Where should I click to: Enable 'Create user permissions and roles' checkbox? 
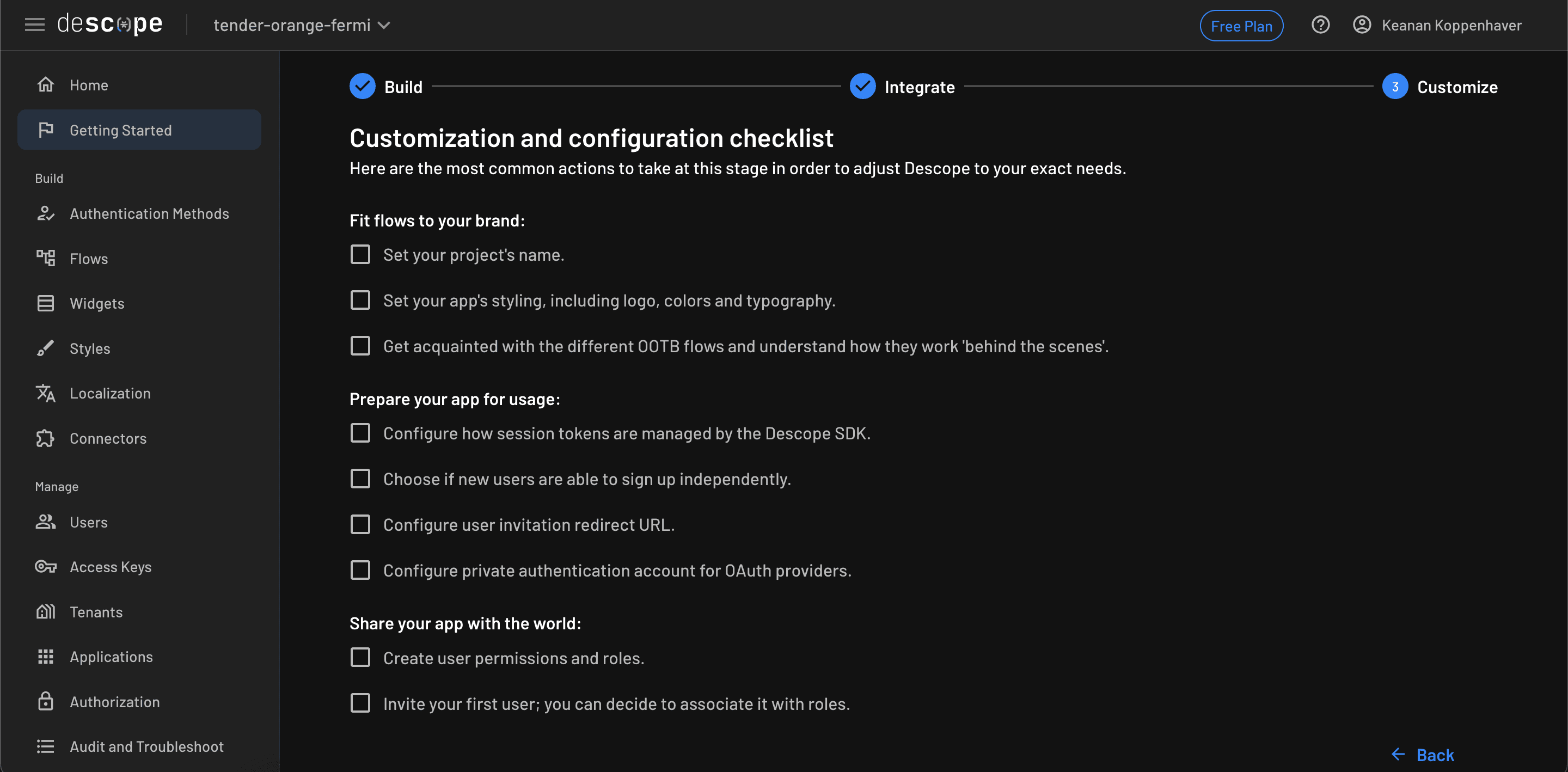click(x=360, y=658)
